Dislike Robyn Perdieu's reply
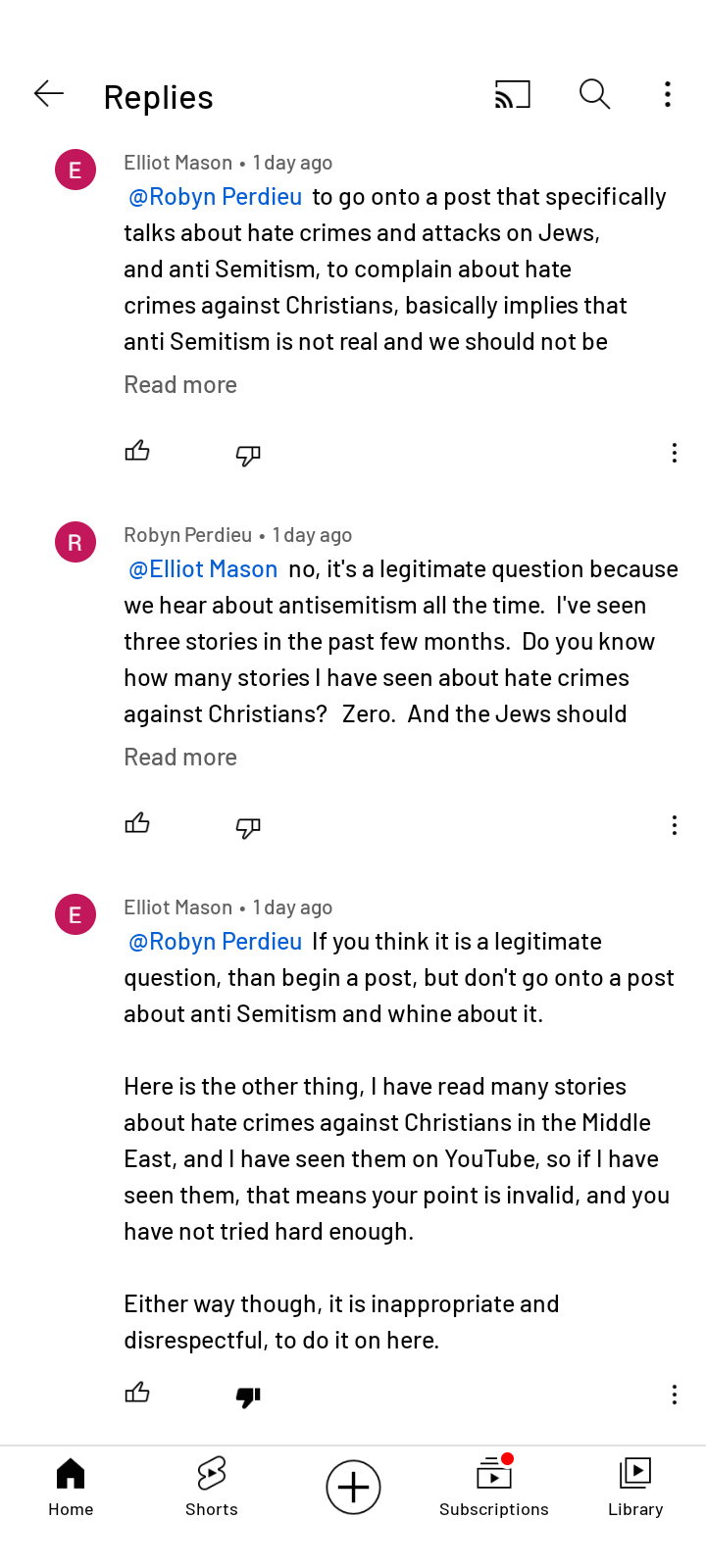Image resolution: width=706 pixels, height=1568 pixels. point(248,826)
